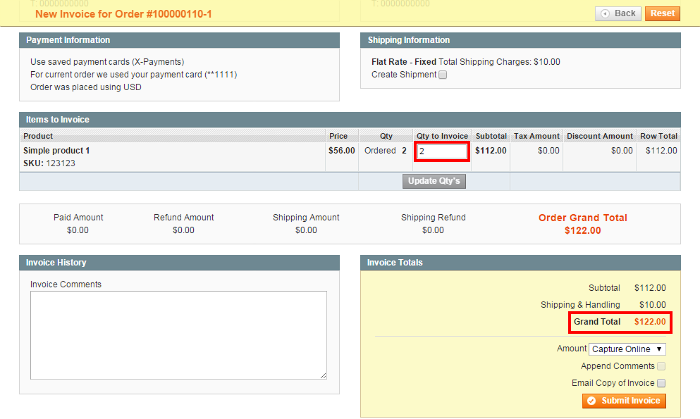Click the Use saved payment cards (X-Payments) line
700x419 pixels.
click(x=107, y=62)
